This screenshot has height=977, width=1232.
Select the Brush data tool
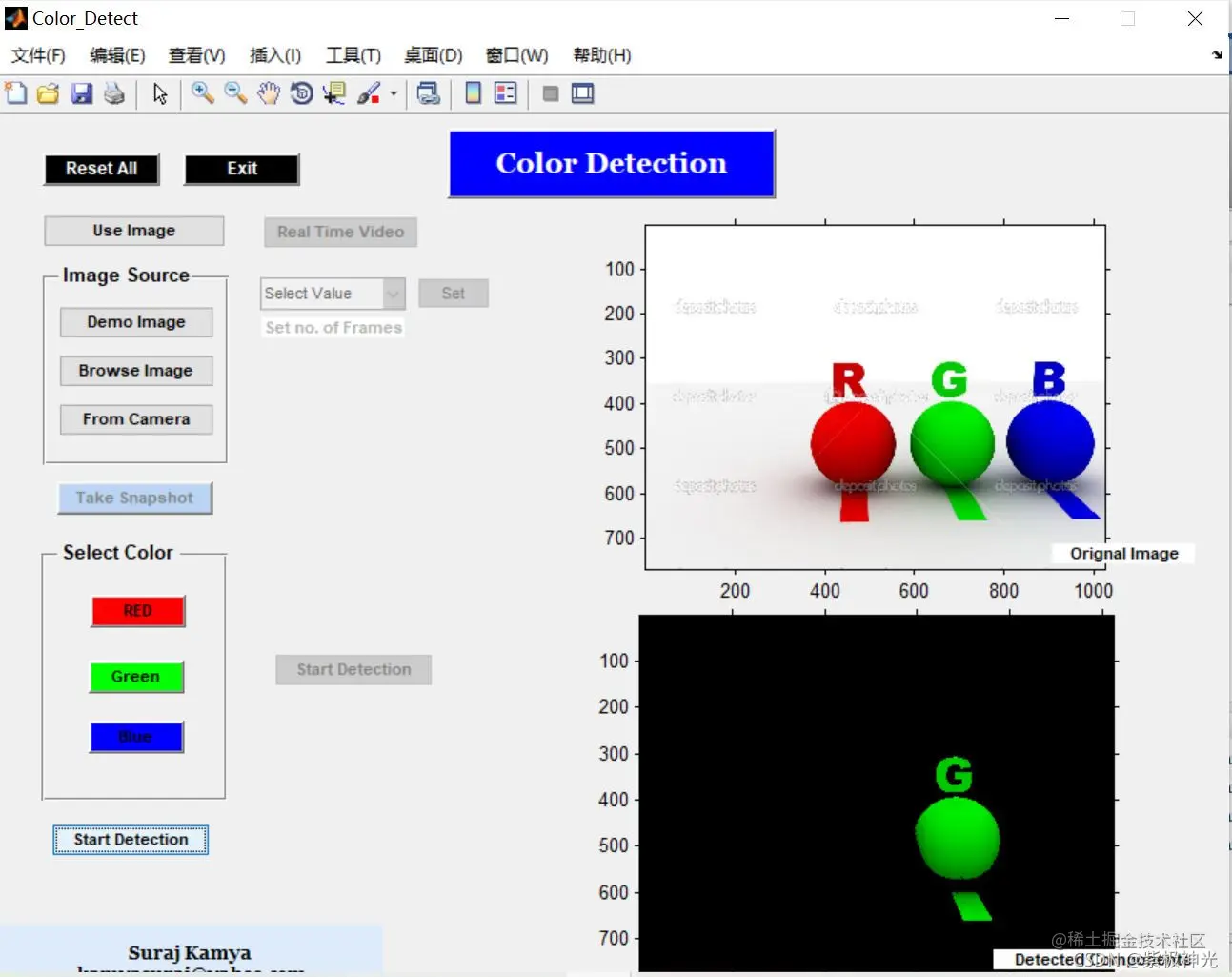click(369, 93)
